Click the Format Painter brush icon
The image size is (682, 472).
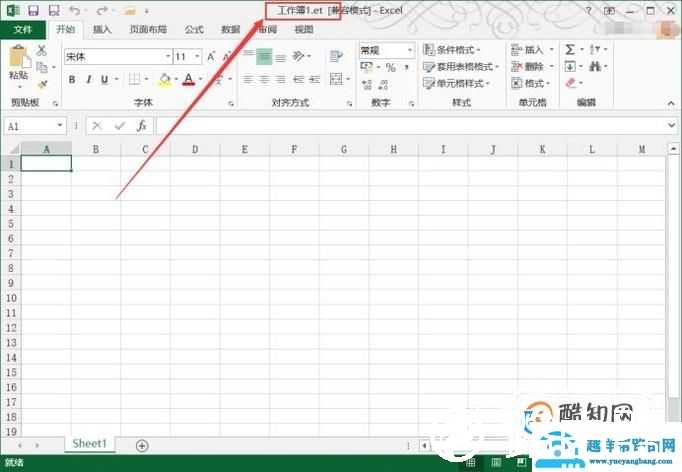click(42, 84)
